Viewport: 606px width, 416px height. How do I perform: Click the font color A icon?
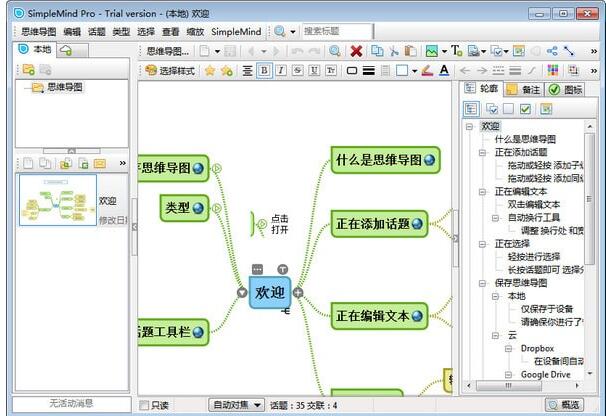point(444,70)
